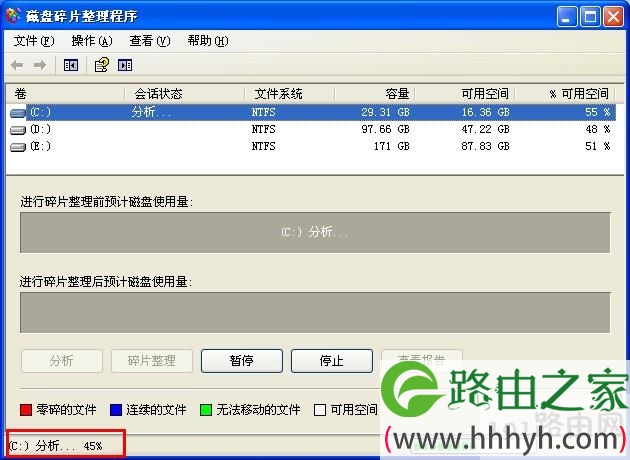Click the status bar analysis 45% text
630x460 pixels.
click(55, 446)
